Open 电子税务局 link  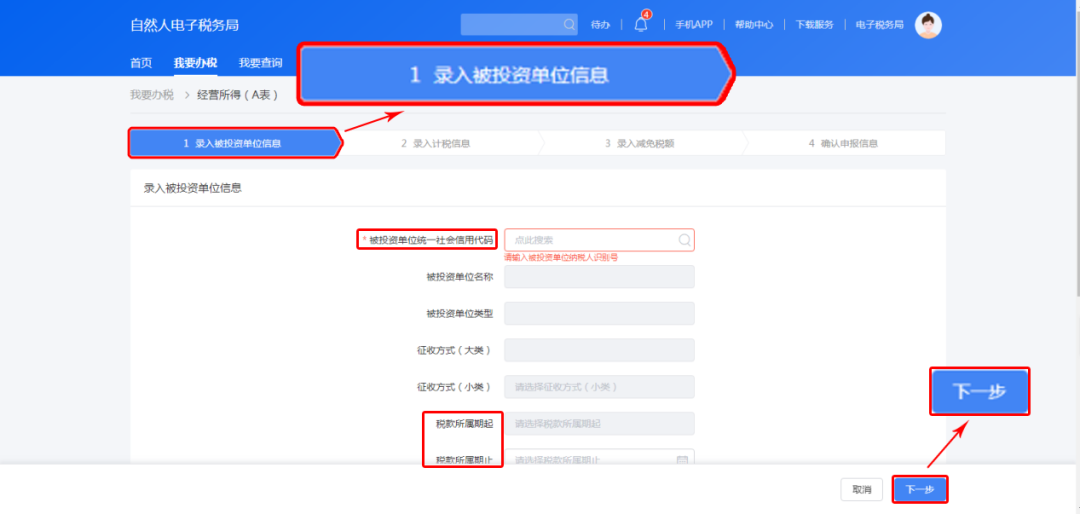pyautogui.click(x=880, y=25)
